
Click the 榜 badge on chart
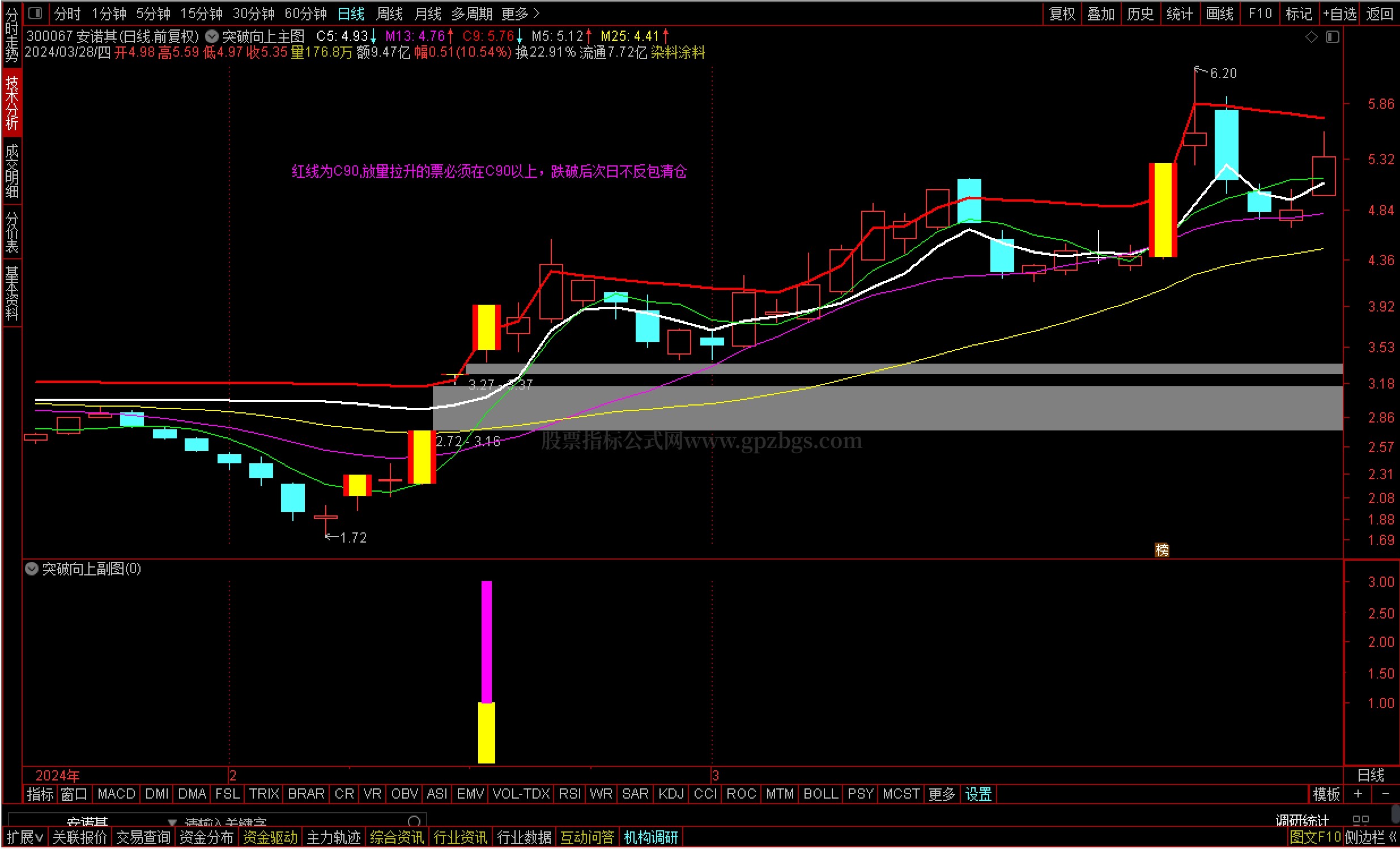(1162, 550)
